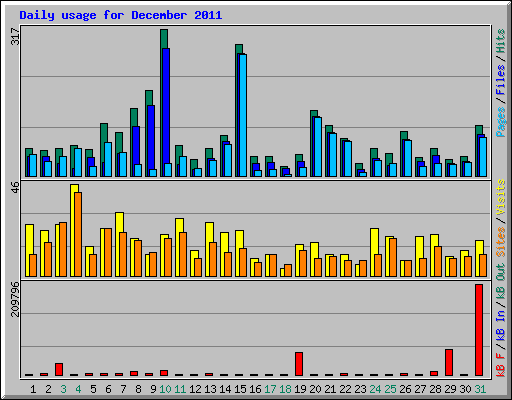Click the cyan pages bar for day 26
Image resolution: width=512 pixels, height=400 pixels.
click(408, 158)
